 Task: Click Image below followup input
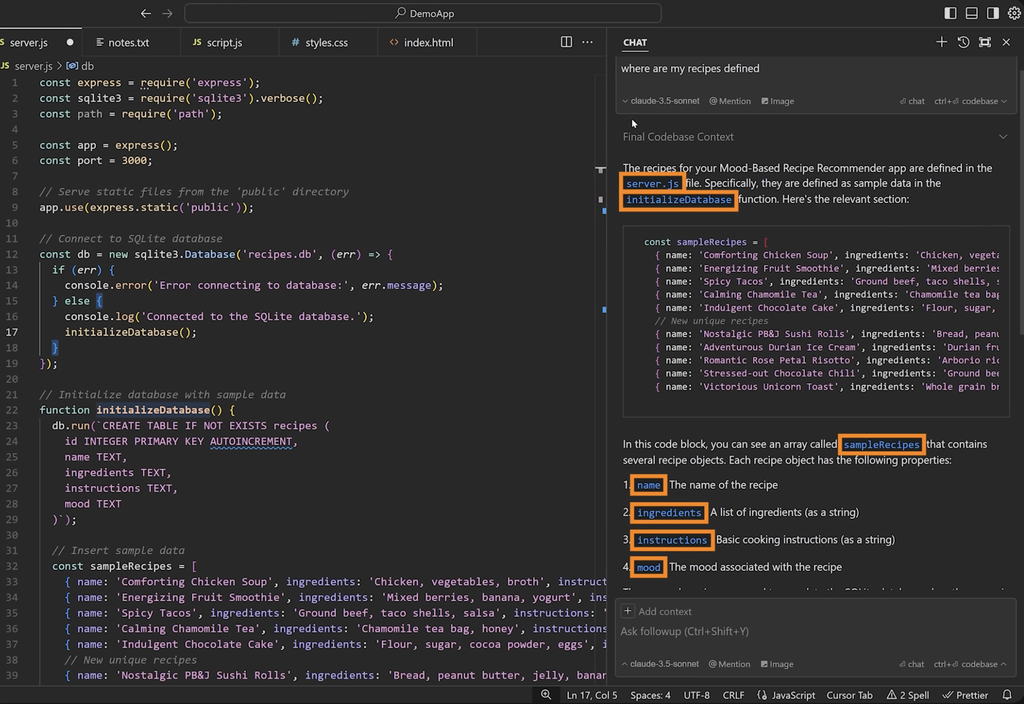pos(777,664)
